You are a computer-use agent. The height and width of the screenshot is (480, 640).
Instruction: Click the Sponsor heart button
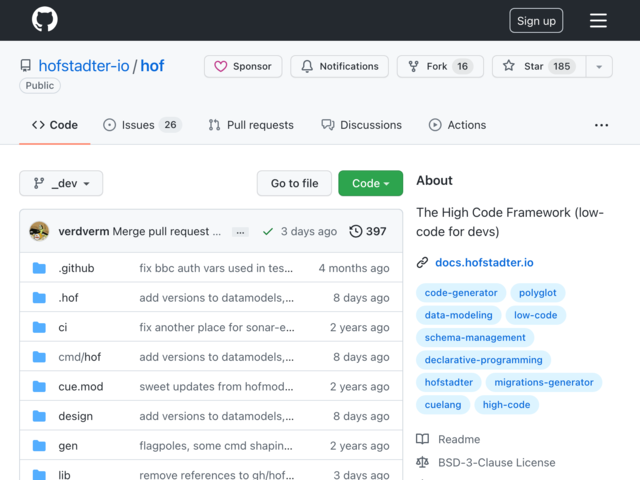pyautogui.click(x=243, y=66)
